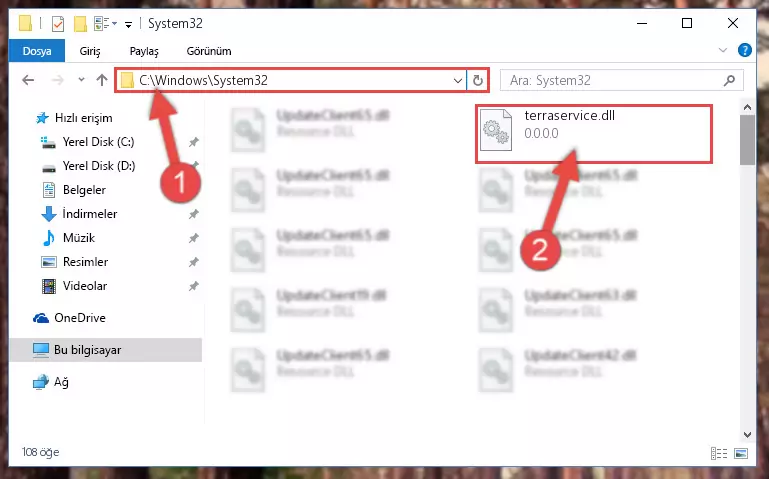Select Yerel Disk (C:) in sidebar

coord(99,142)
